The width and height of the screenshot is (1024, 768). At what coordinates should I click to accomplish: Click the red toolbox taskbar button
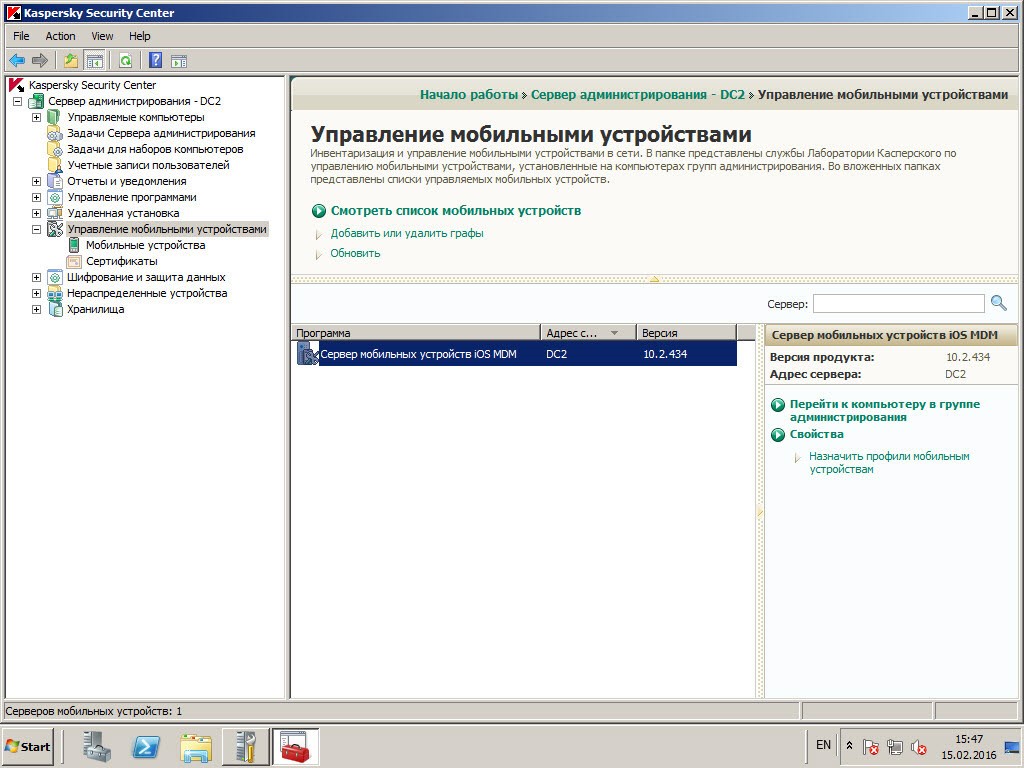[x=295, y=746]
